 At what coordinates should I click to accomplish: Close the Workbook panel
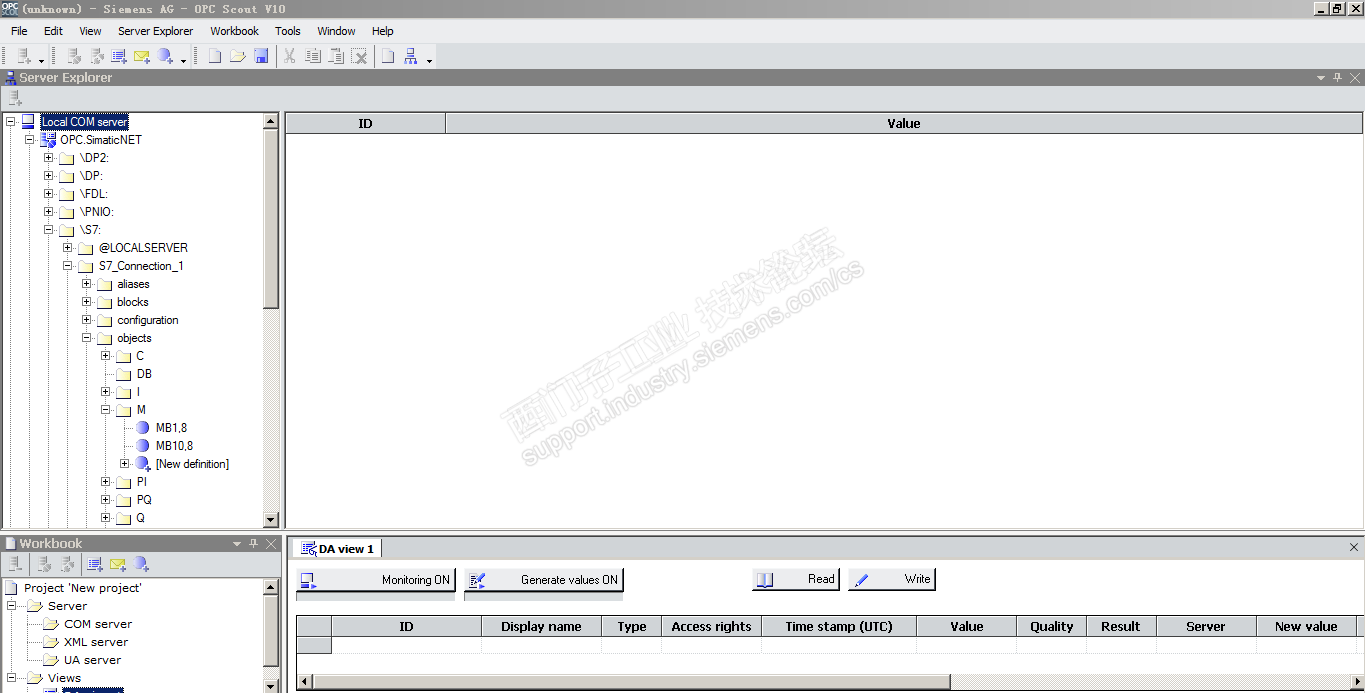271,544
